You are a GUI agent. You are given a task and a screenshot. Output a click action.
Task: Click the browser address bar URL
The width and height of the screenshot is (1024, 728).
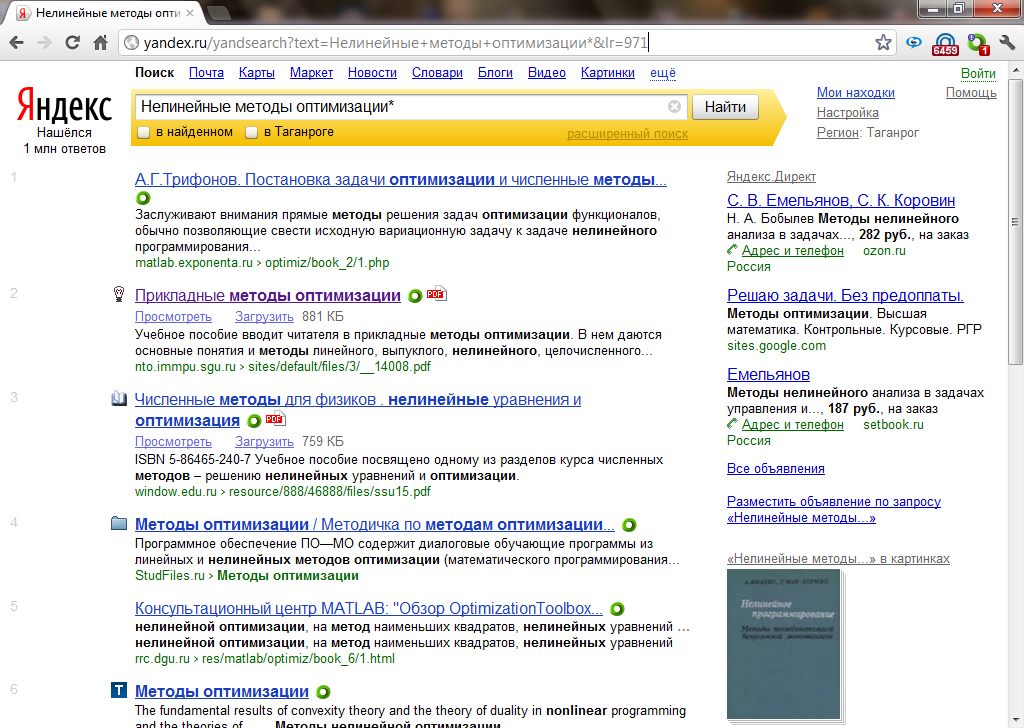point(395,43)
